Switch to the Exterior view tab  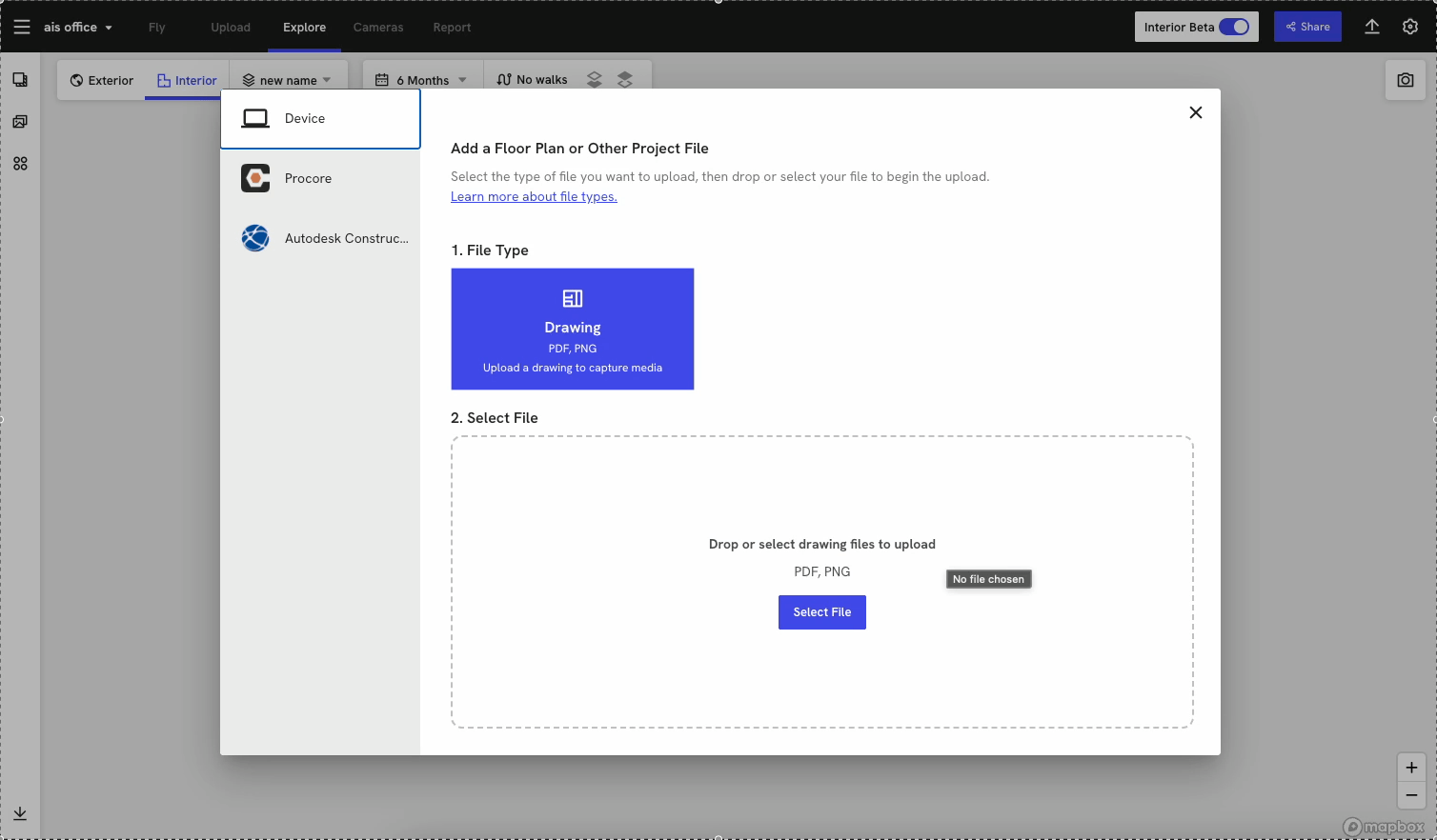(x=102, y=80)
